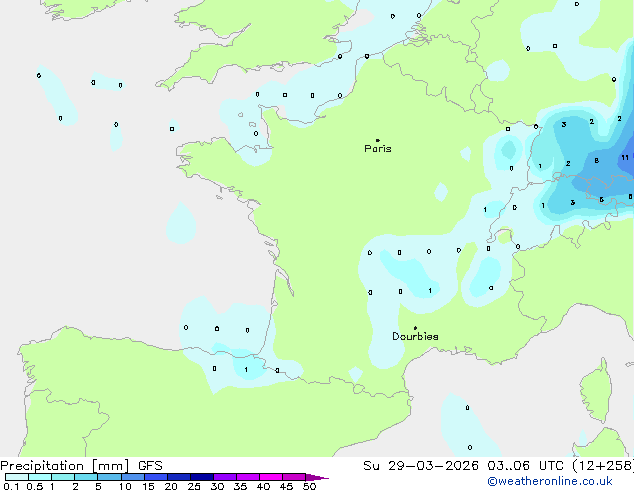Pick the 10–15 mm blue legend swatch
The height and width of the screenshot is (490, 634).
[x=133, y=477]
